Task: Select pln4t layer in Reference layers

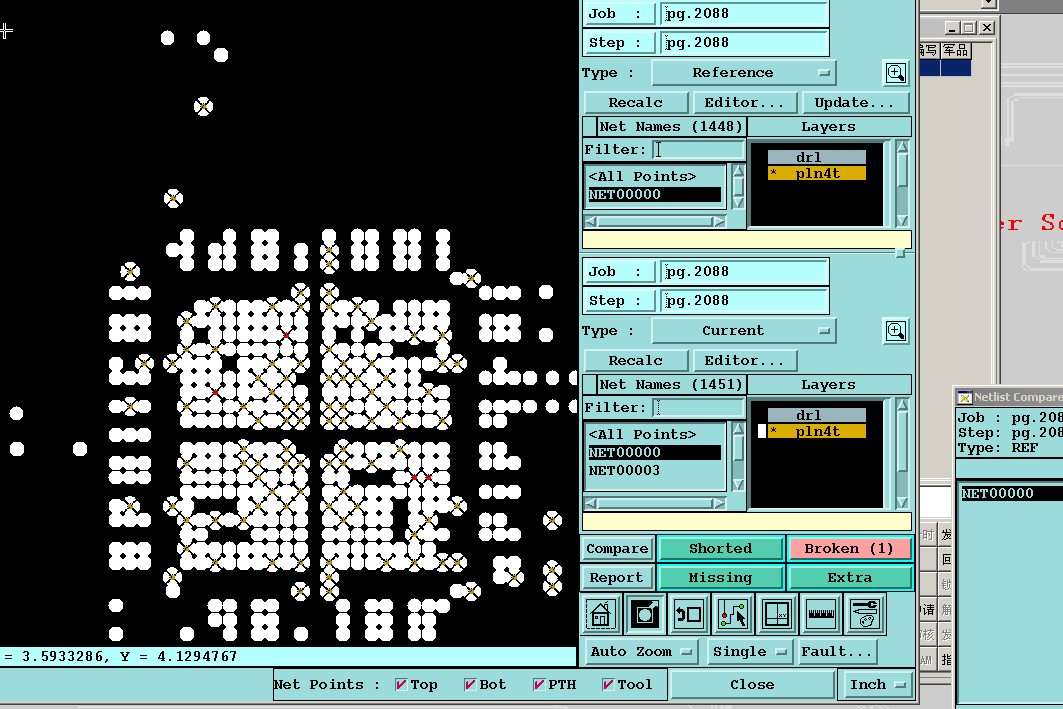Action: tap(816, 174)
